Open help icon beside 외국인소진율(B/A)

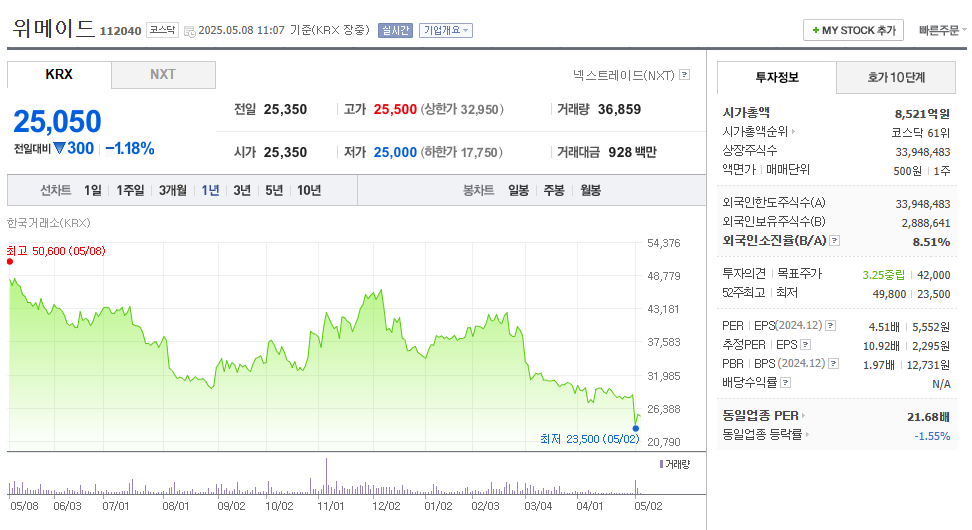(835, 241)
